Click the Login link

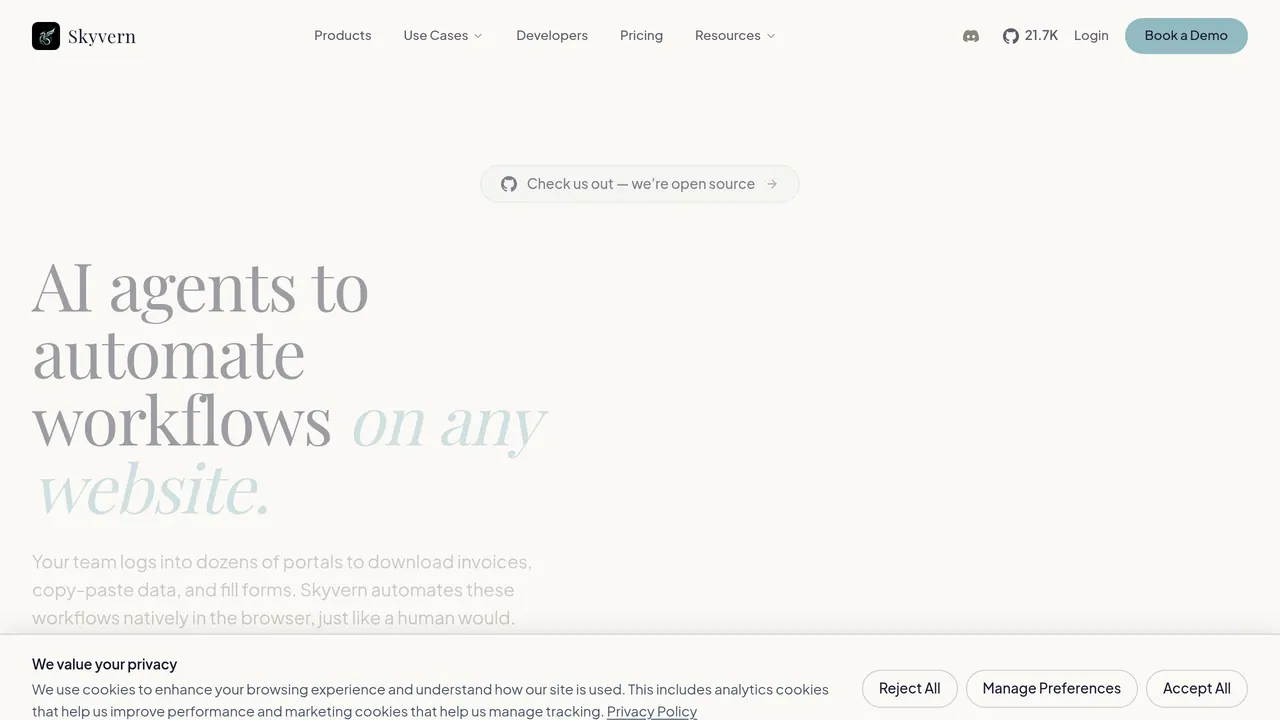click(x=1091, y=35)
